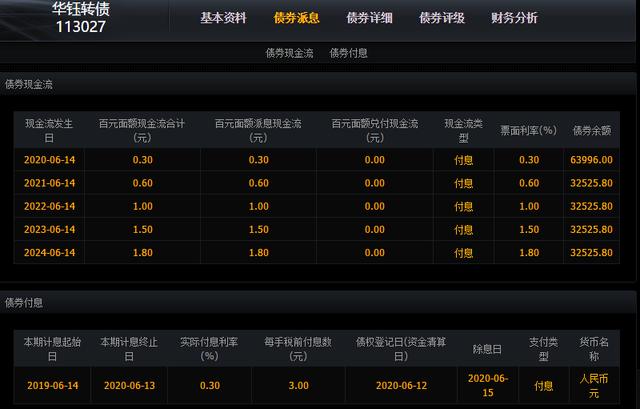Click 实际付息利率(%) column header
Viewport: 640px width, 409px height.
[209, 349]
